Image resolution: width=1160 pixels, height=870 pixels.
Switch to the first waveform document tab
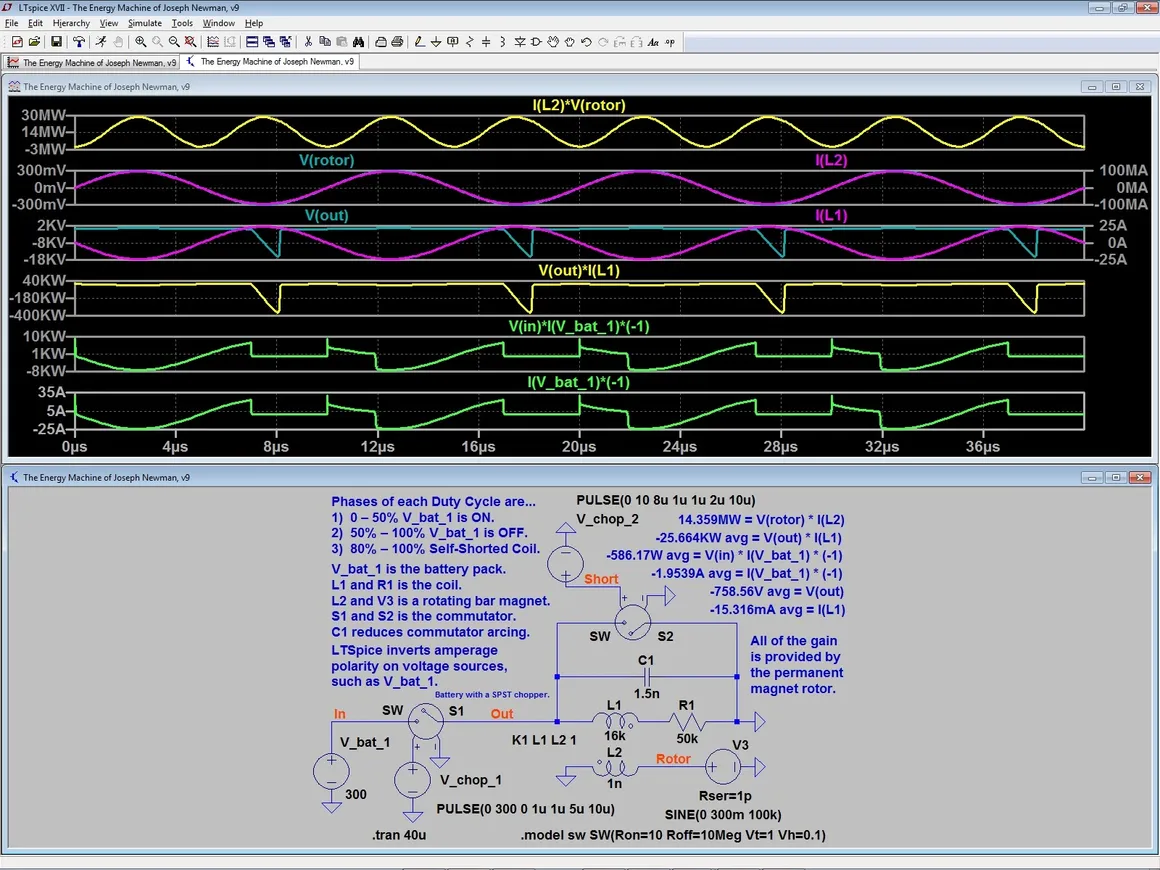(x=92, y=62)
